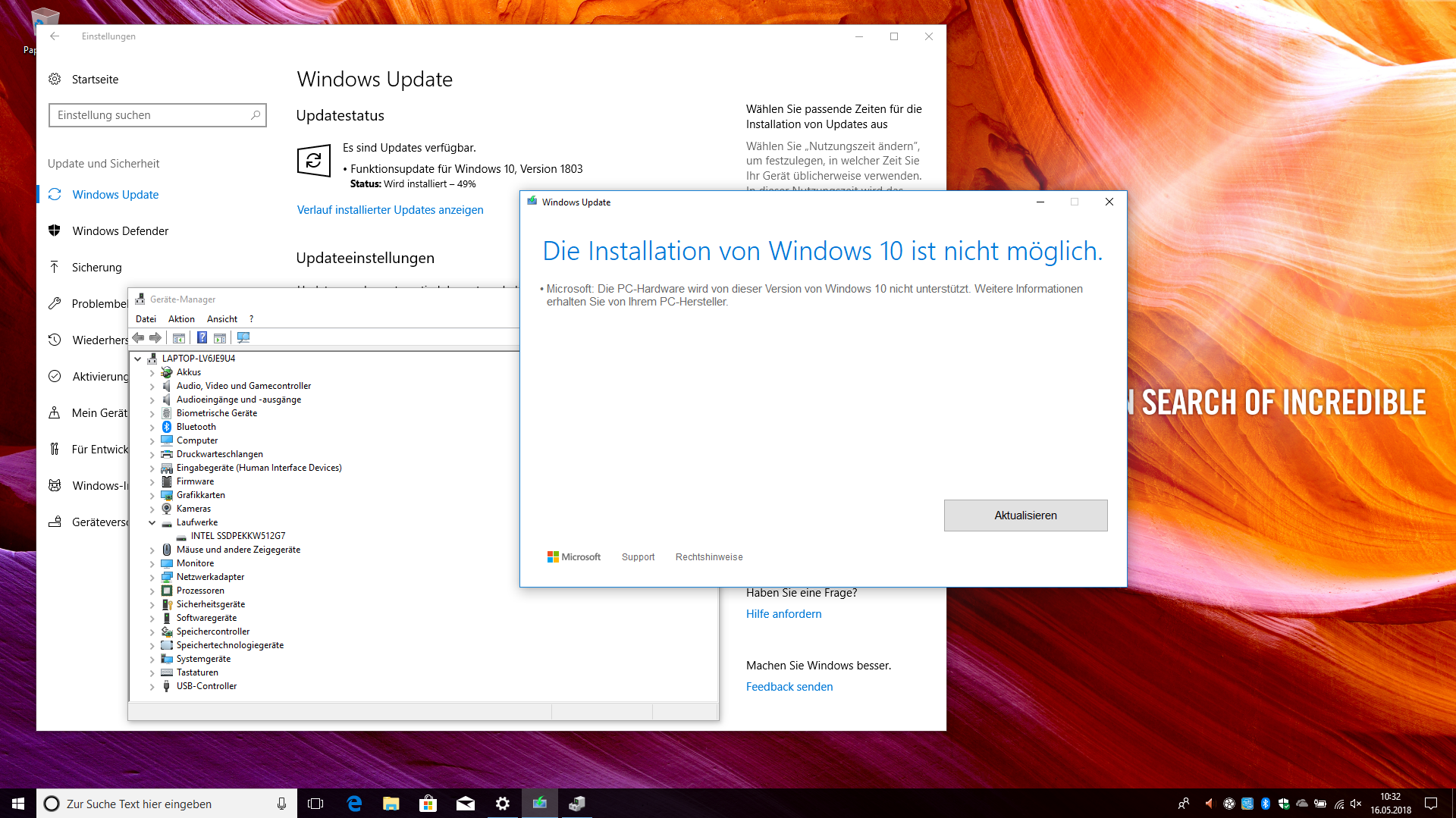Select Sicherheitsgeräte in device tree

point(211,604)
